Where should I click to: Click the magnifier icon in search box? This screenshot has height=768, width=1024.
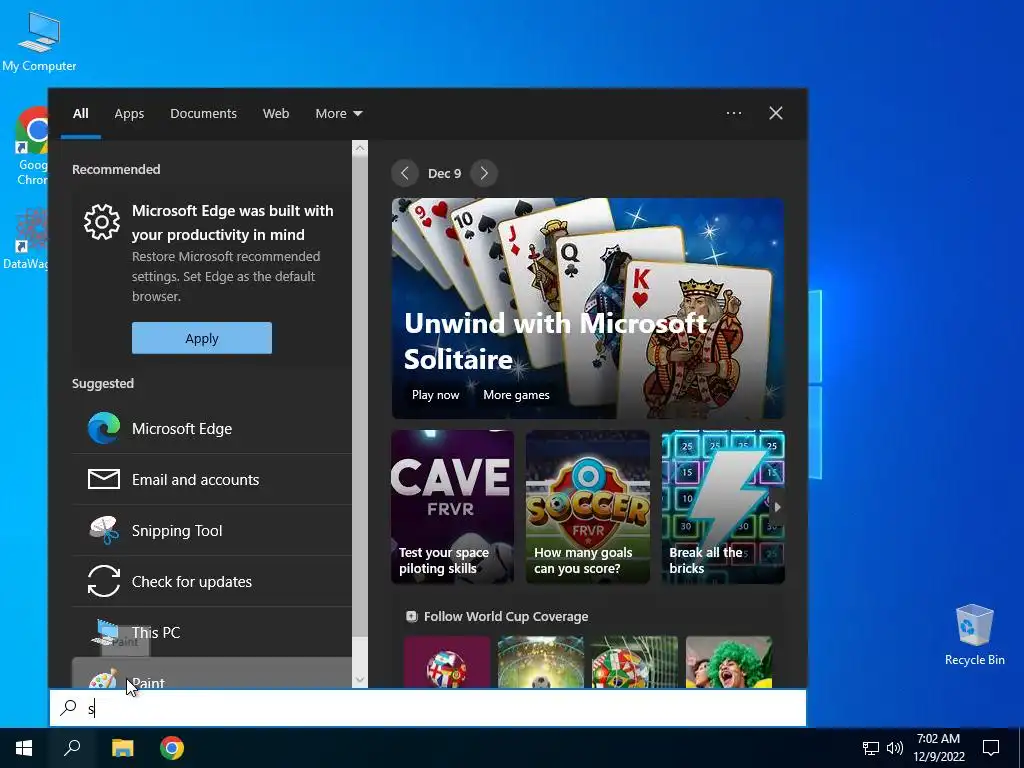pos(69,708)
